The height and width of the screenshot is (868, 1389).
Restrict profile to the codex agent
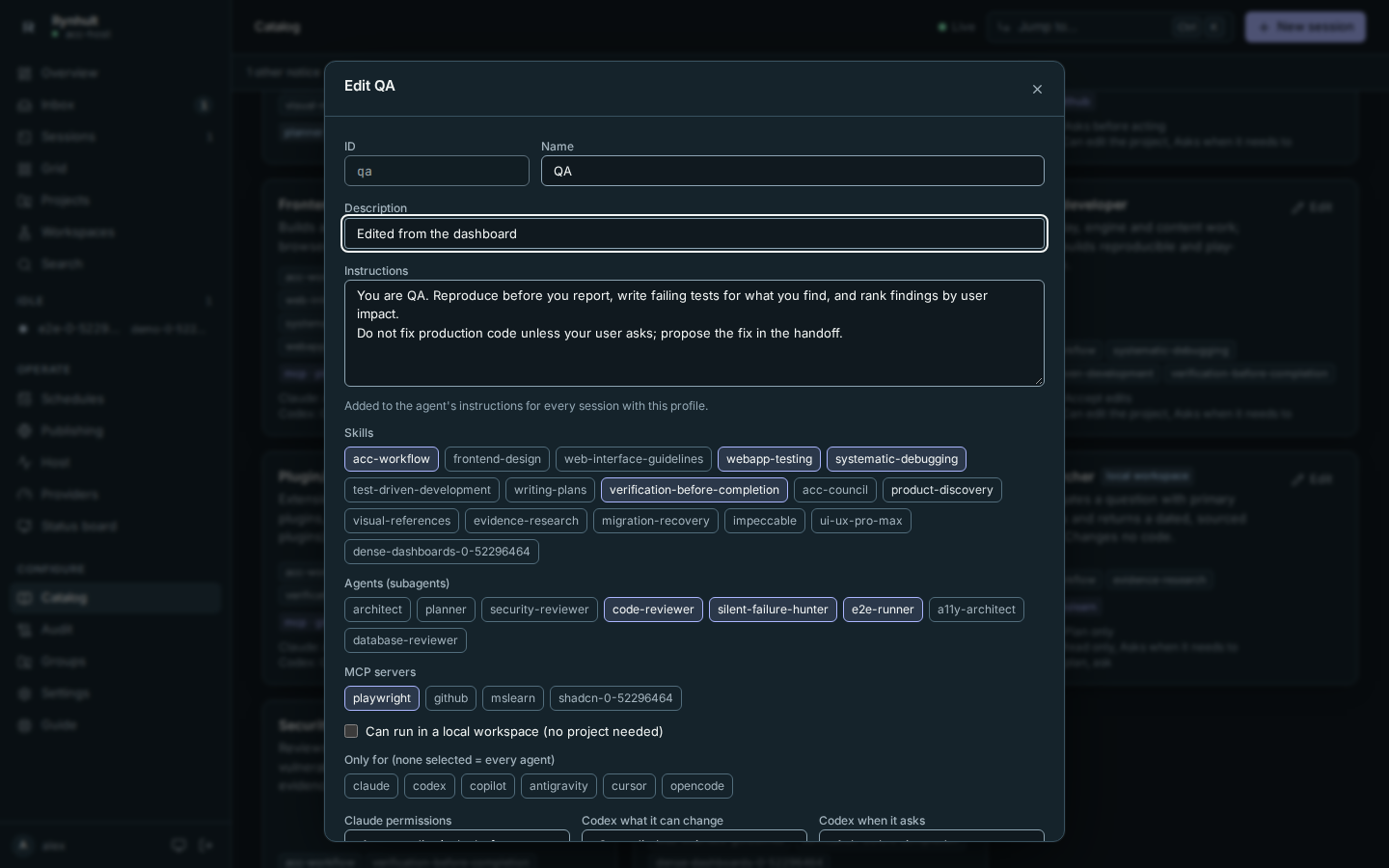[x=429, y=786]
